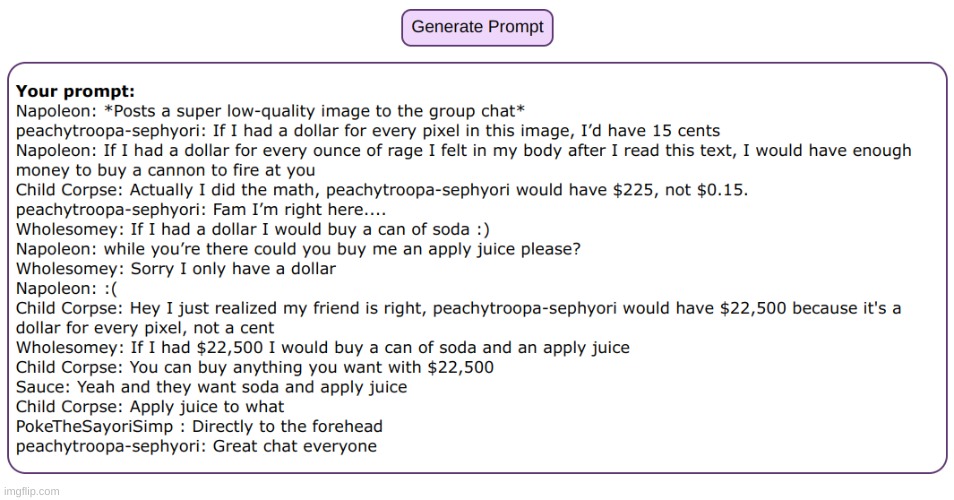
Task: Select the "Fam I'm right here...." line
Action: click(x=201, y=209)
